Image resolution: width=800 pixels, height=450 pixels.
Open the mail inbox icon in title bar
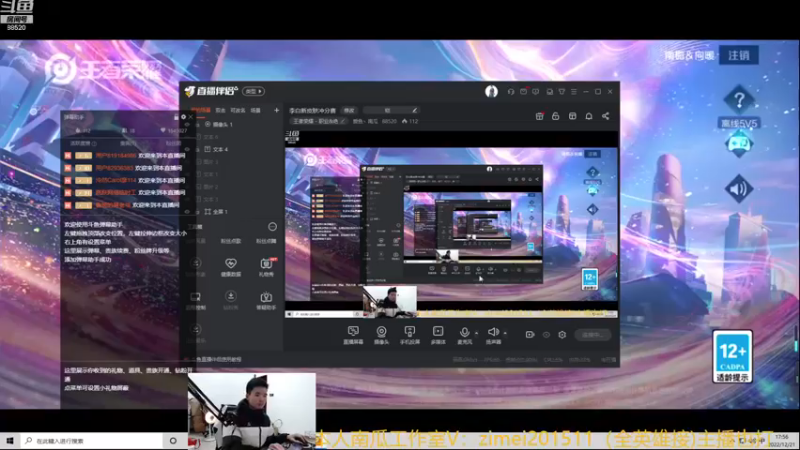click(x=523, y=92)
